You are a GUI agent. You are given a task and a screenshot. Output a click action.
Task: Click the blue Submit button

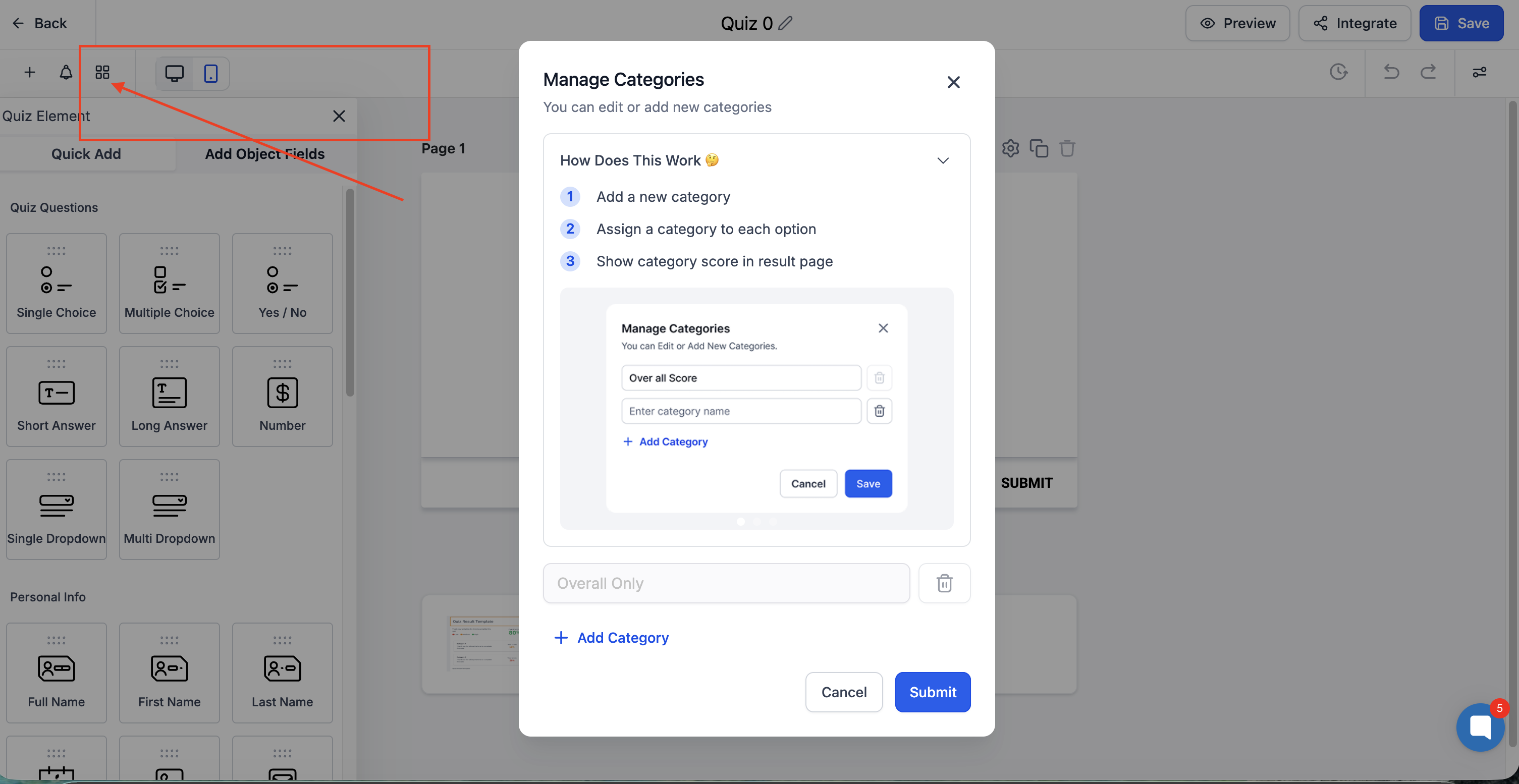pos(932,692)
